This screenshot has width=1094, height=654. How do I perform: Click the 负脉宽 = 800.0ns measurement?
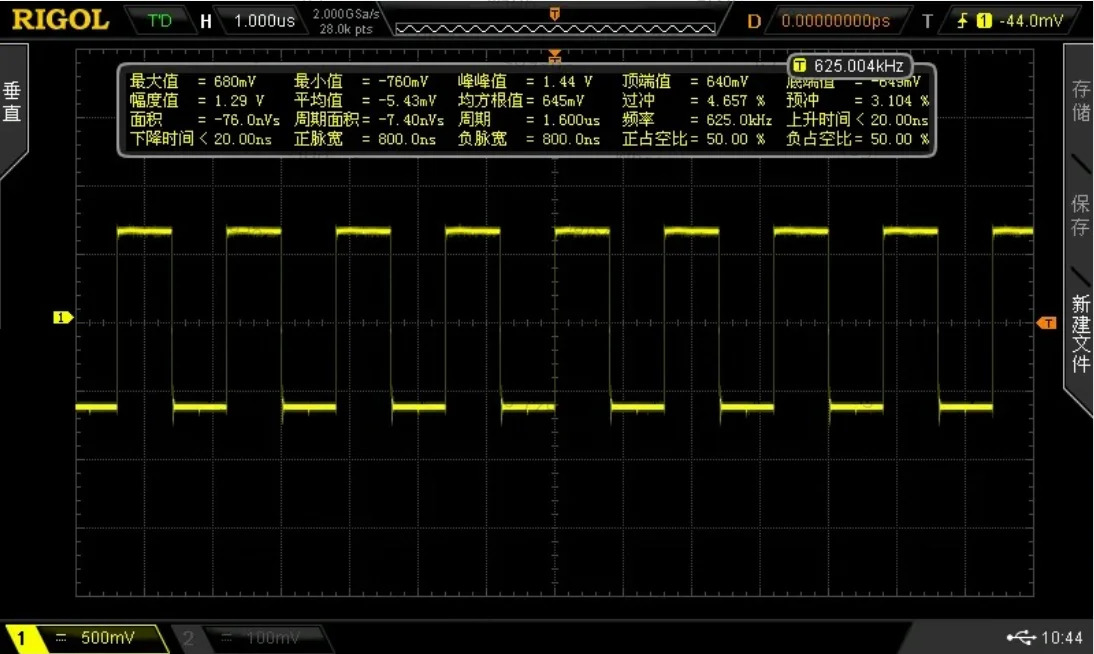point(529,139)
